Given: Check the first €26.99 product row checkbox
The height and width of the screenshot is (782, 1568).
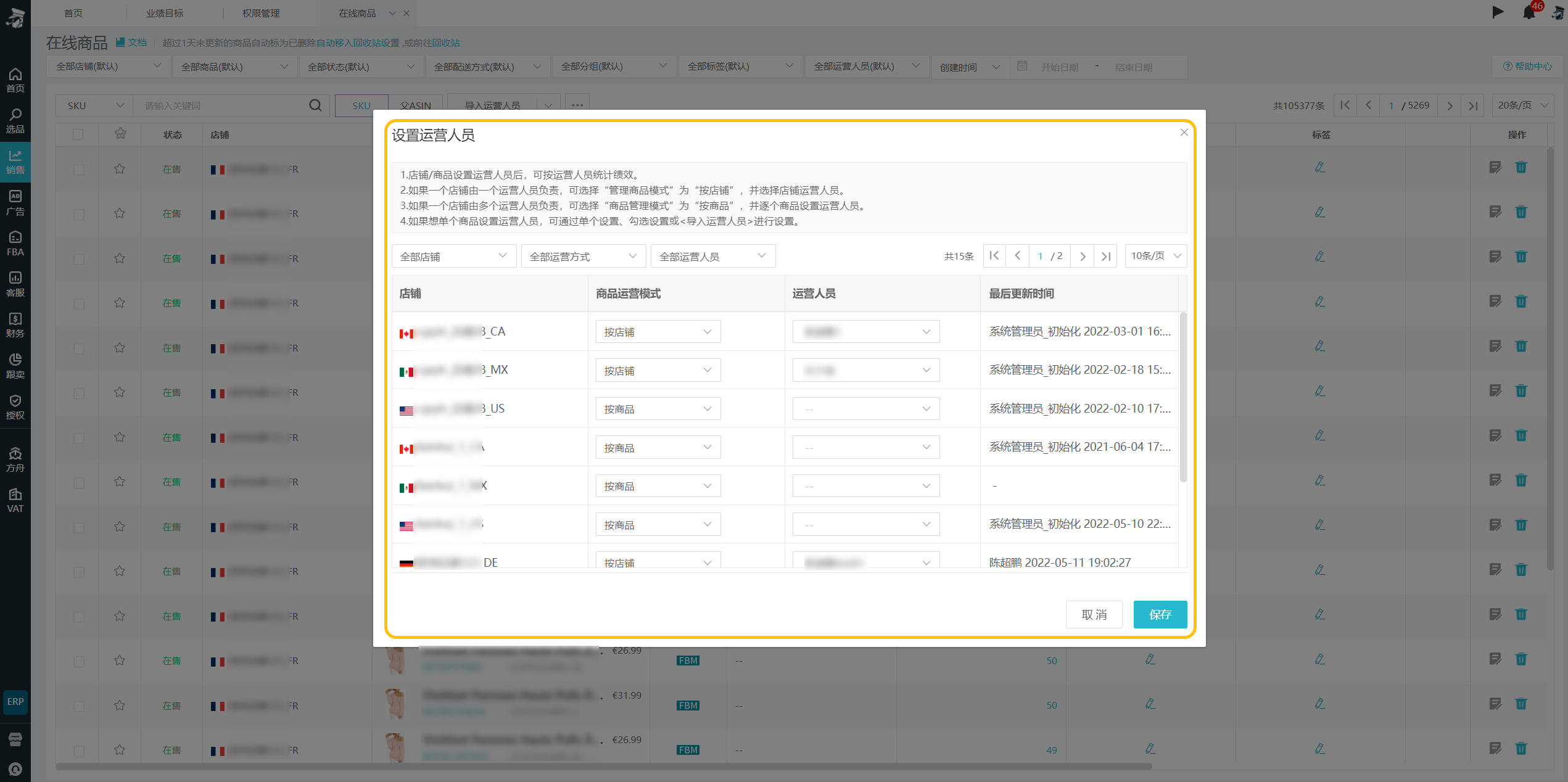Looking at the screenshot, I should [x=79, y=661].
